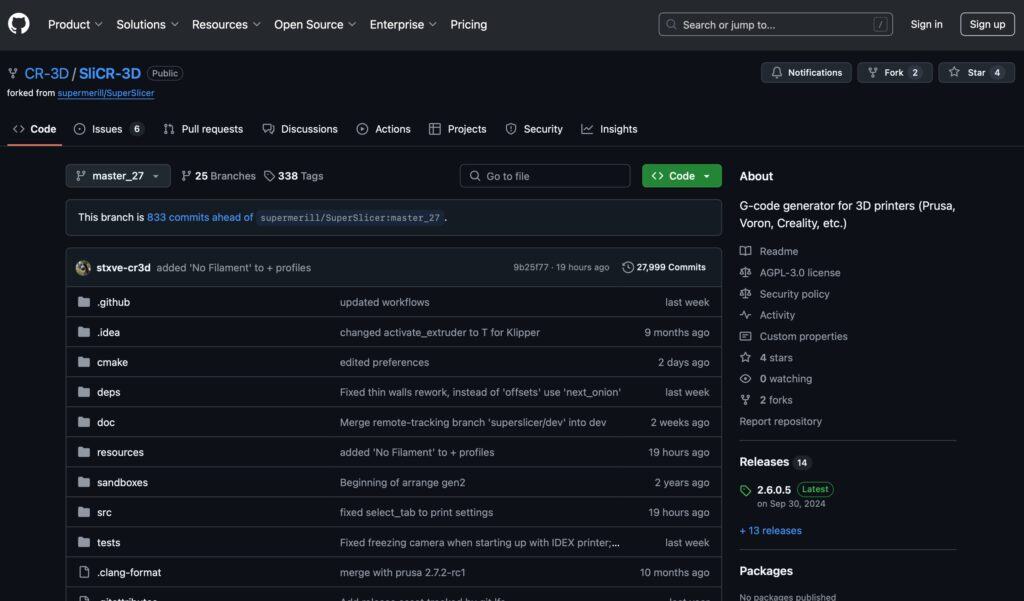Switch to the Insights tab
This screenshot has width=1024, height=601.
click(609, 129)
